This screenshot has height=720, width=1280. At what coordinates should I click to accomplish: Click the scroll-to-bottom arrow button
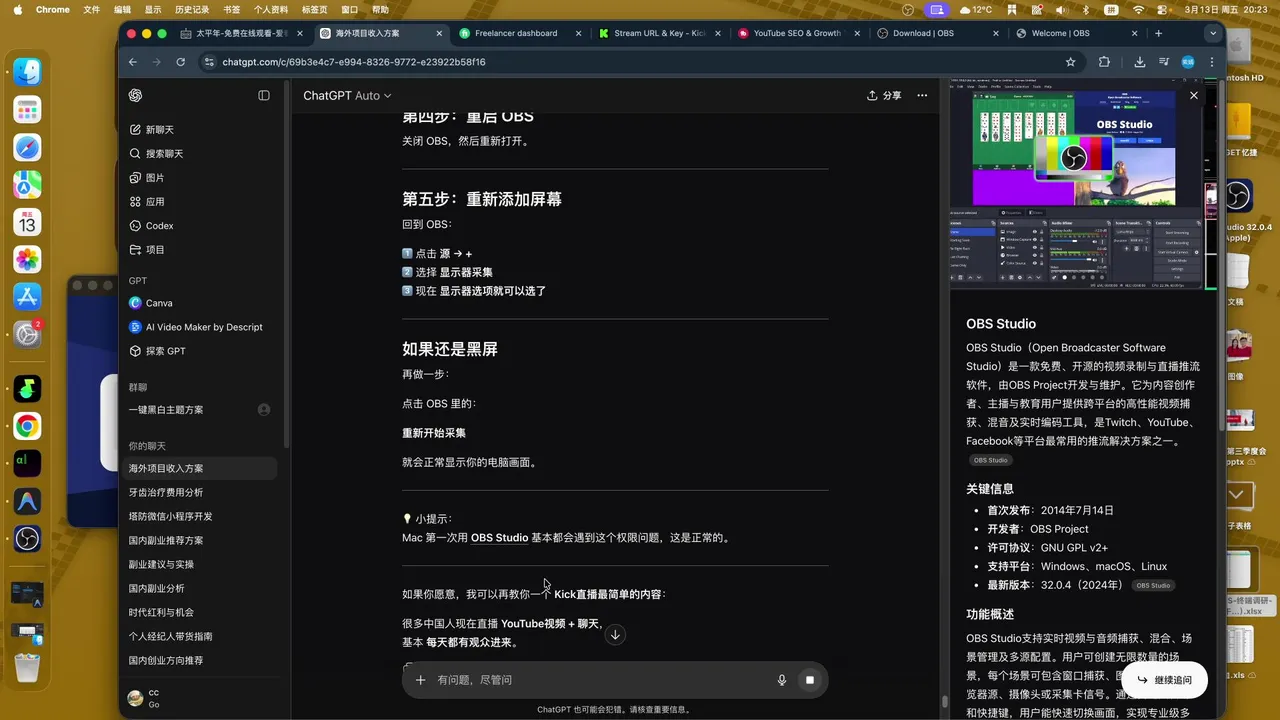615,635
